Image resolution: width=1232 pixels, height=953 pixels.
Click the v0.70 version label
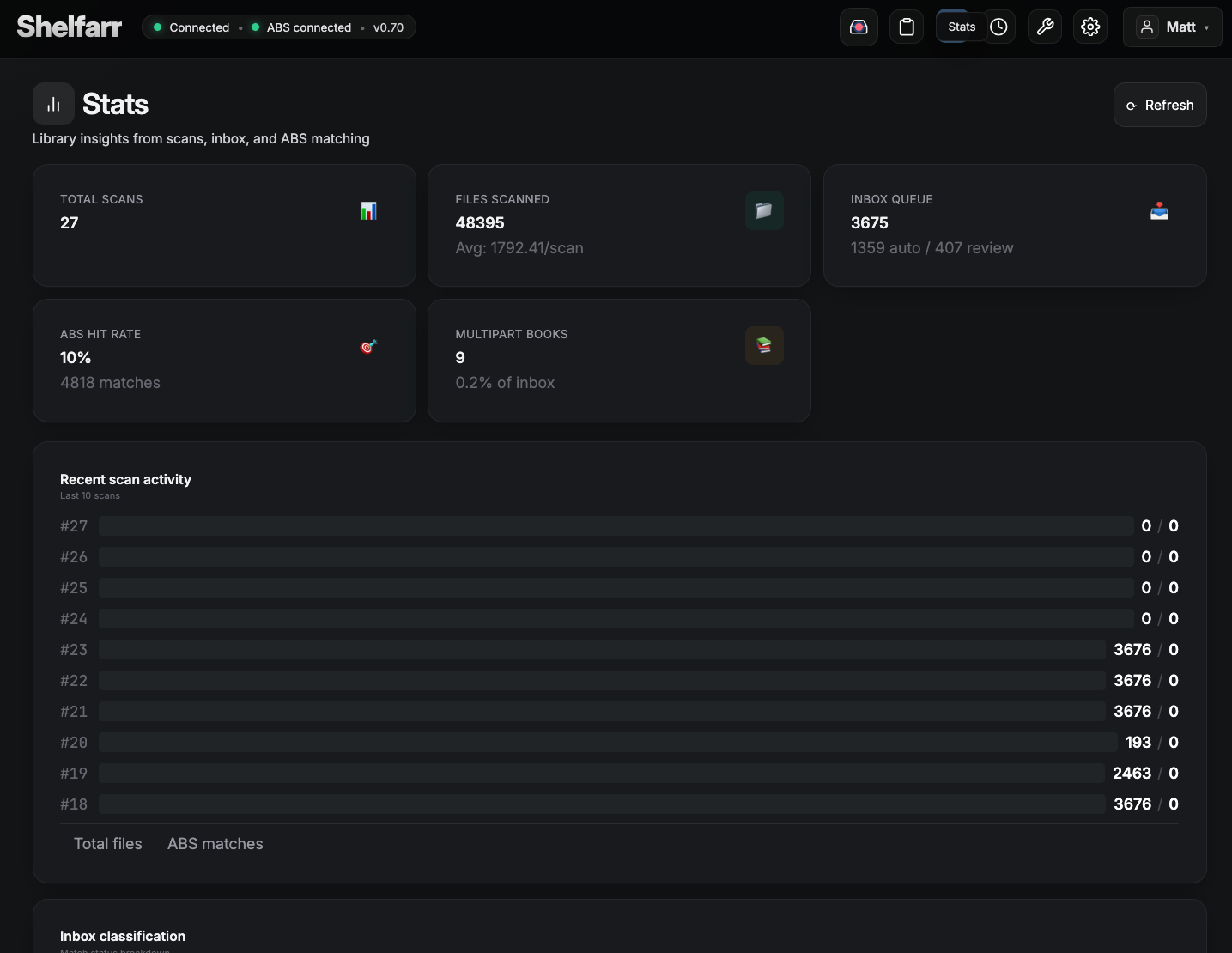(x=388, y=27)
